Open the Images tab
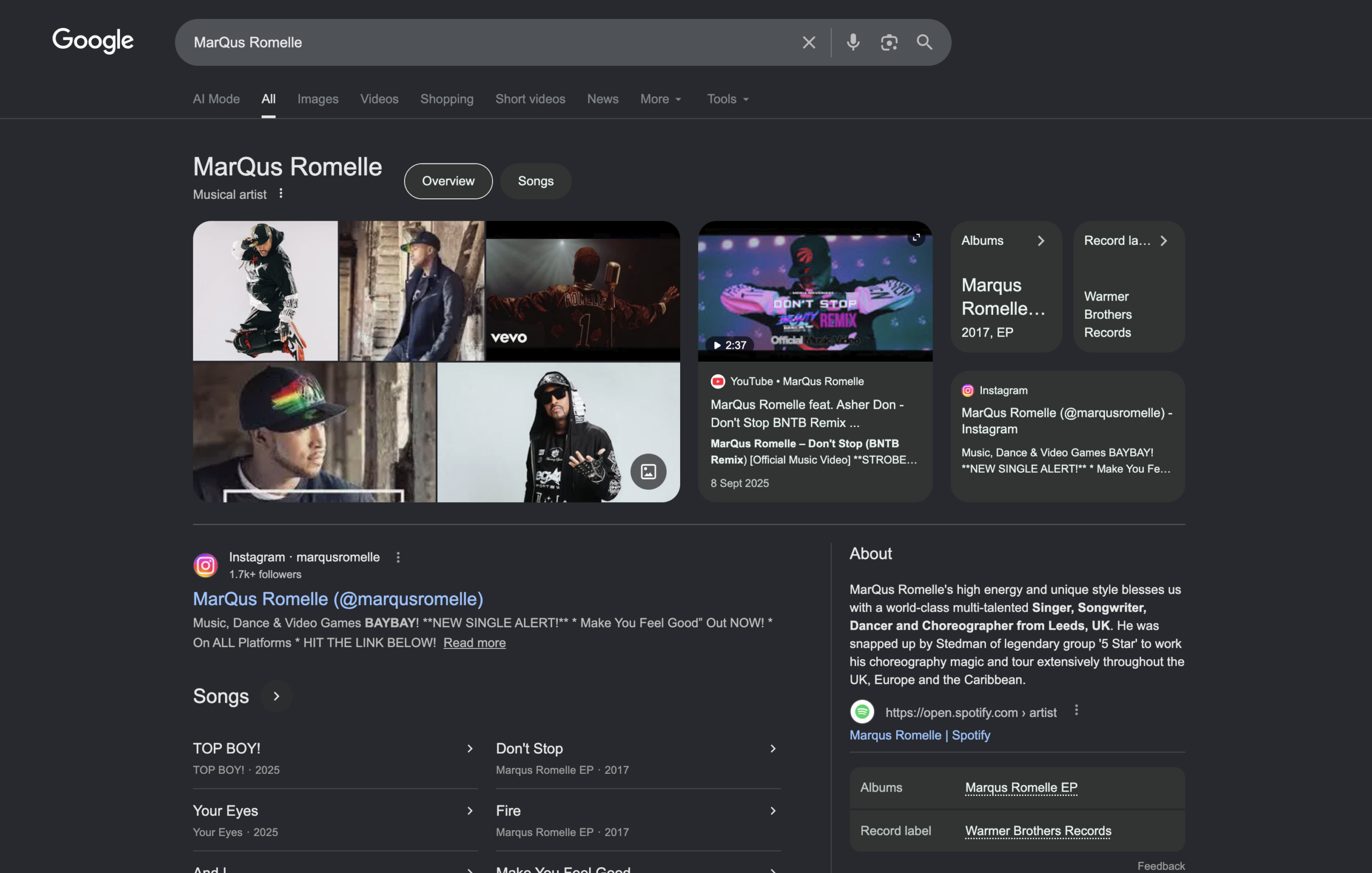1372x873 pixels. (x=318, y=99)
